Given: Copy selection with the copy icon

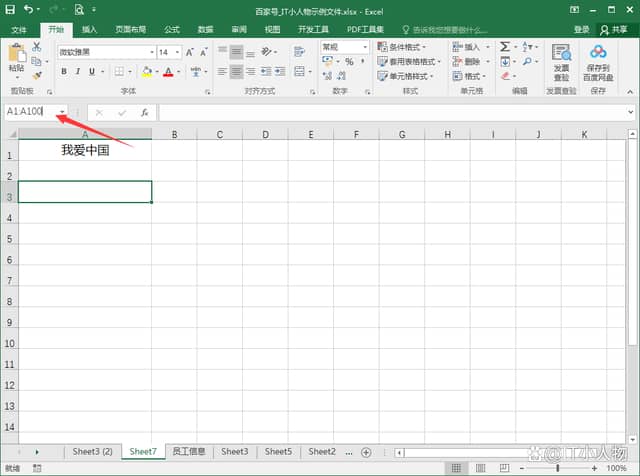Looking at the screenshot, I should 36,61.
